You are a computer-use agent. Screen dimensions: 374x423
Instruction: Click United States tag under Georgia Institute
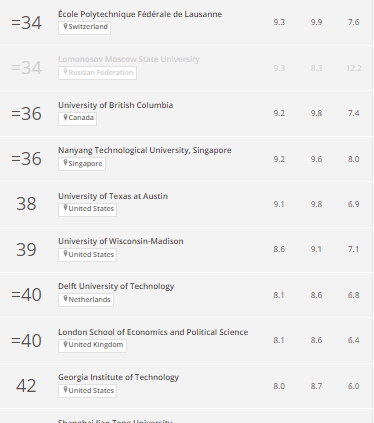(87, 391)
